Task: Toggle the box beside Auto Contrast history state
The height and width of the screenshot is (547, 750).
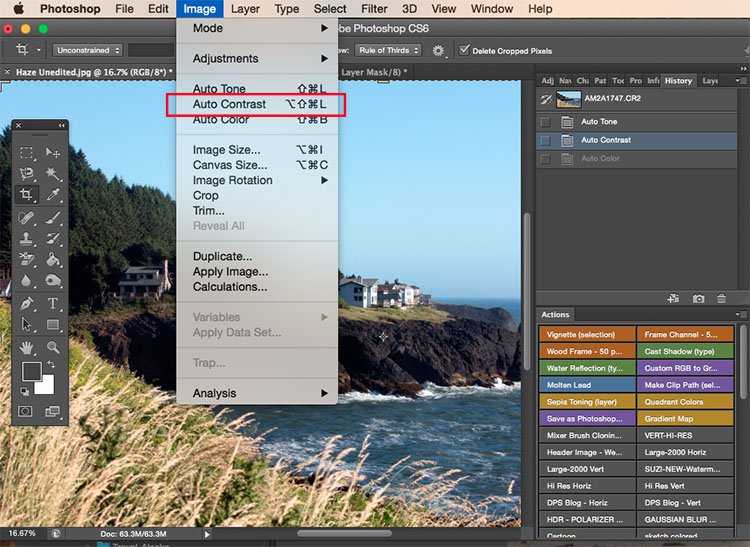Action: 545,140
